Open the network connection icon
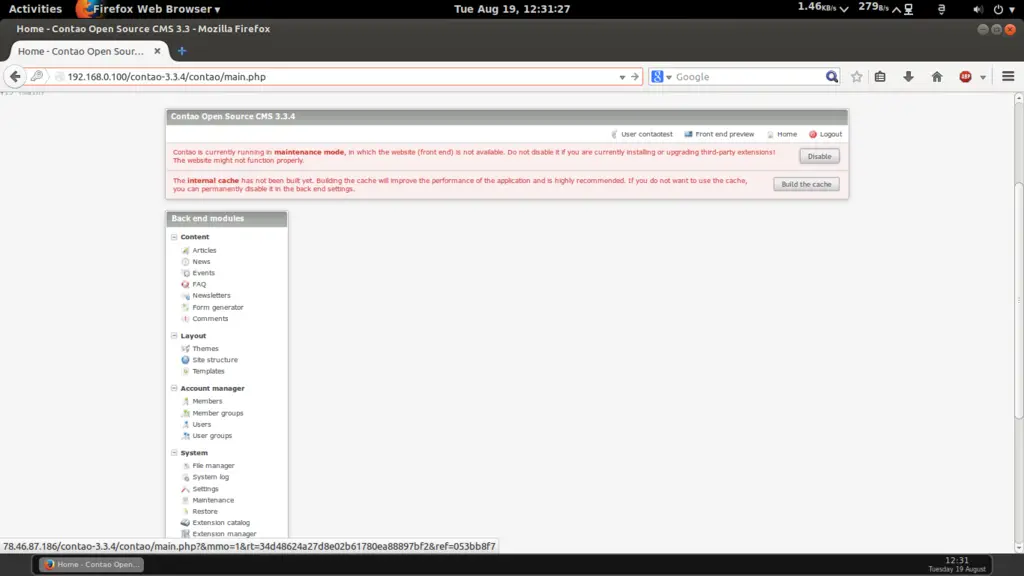This screenshot has height=576, width=1024. [x=908, y=9]
